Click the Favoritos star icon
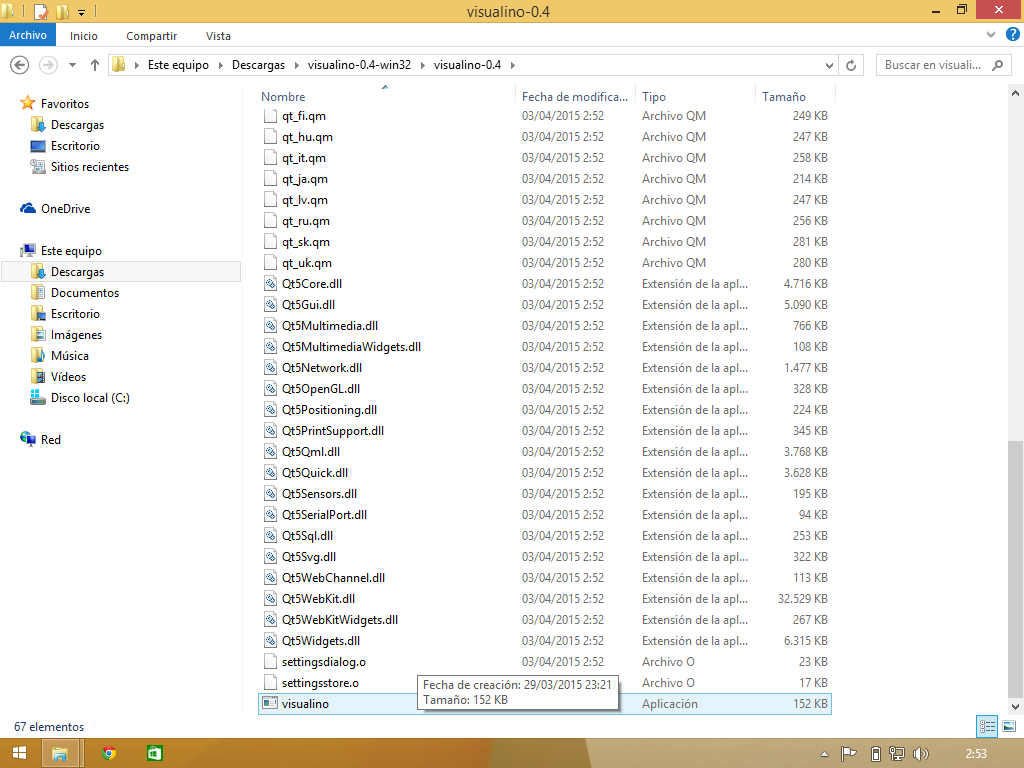This screenshot has width=1024, height=768. pyautogui.click(x=27, y=103)
